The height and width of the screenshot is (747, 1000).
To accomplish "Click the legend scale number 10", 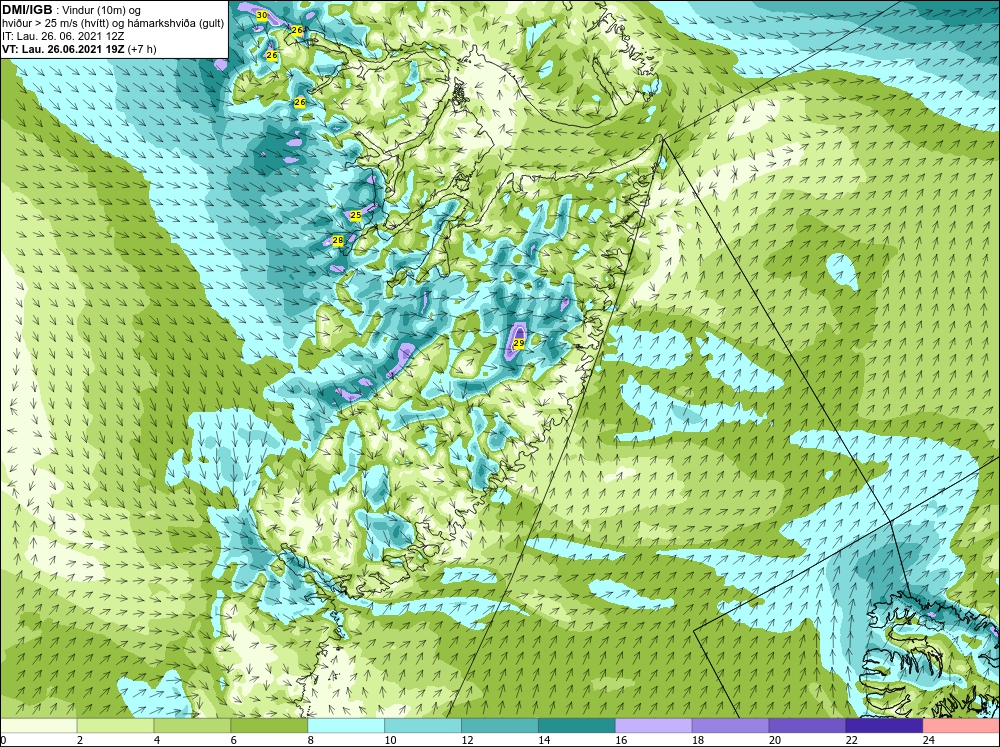I will click(390, 740).
